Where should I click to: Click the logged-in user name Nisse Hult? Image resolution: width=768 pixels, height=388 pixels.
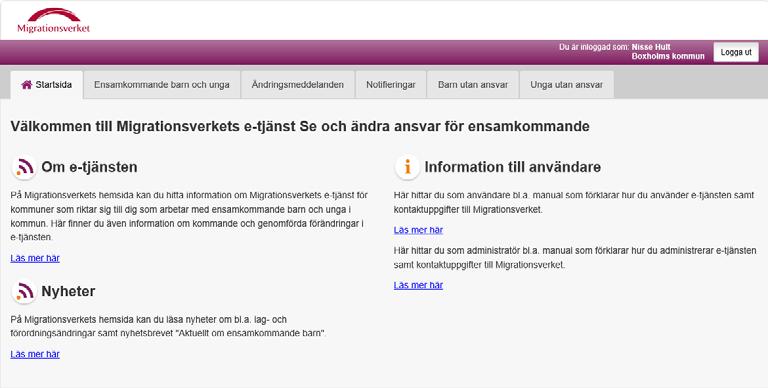(651, 47)
